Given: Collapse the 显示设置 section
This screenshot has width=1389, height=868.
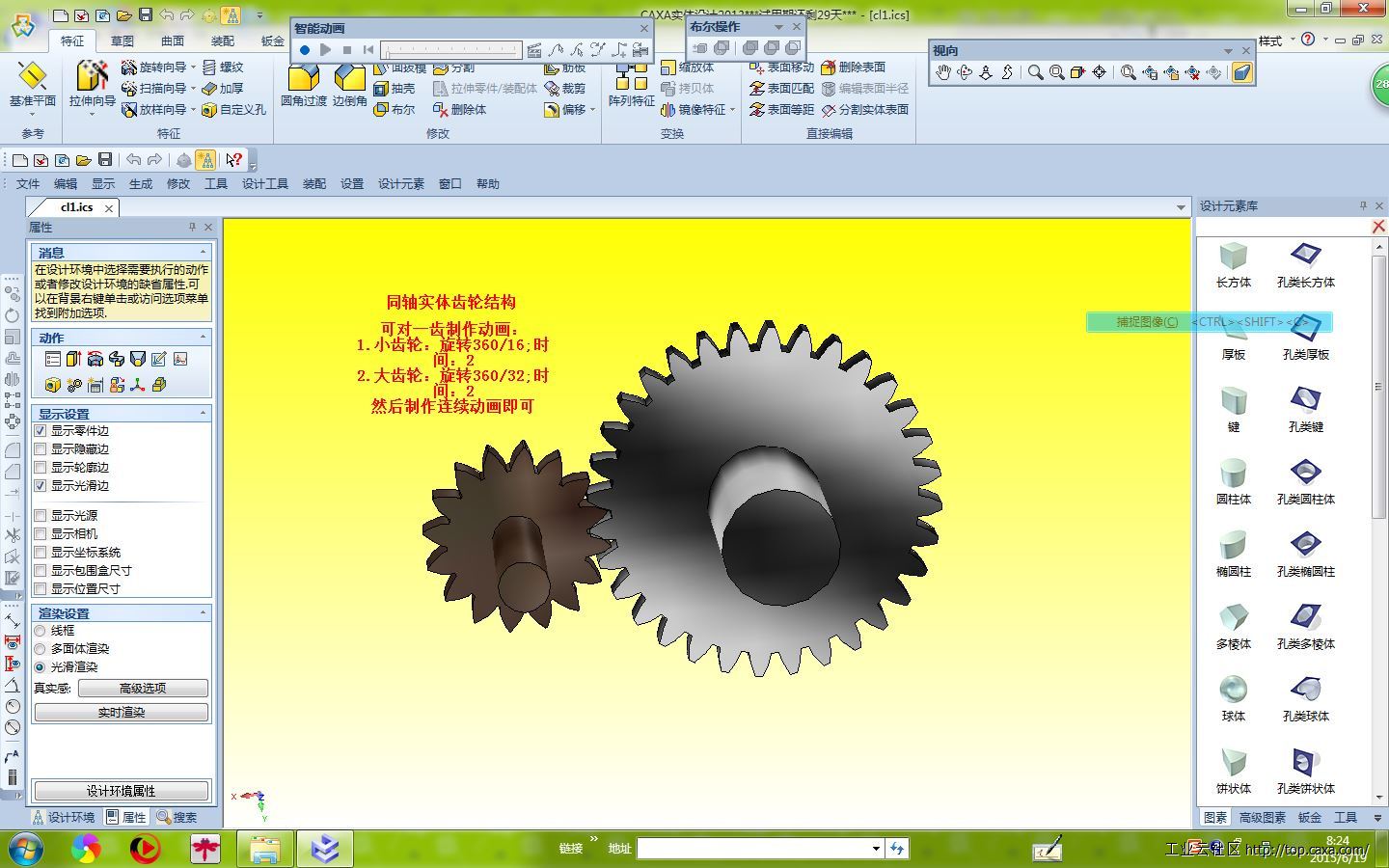Looking at the screenshot, I should (203, 414).
